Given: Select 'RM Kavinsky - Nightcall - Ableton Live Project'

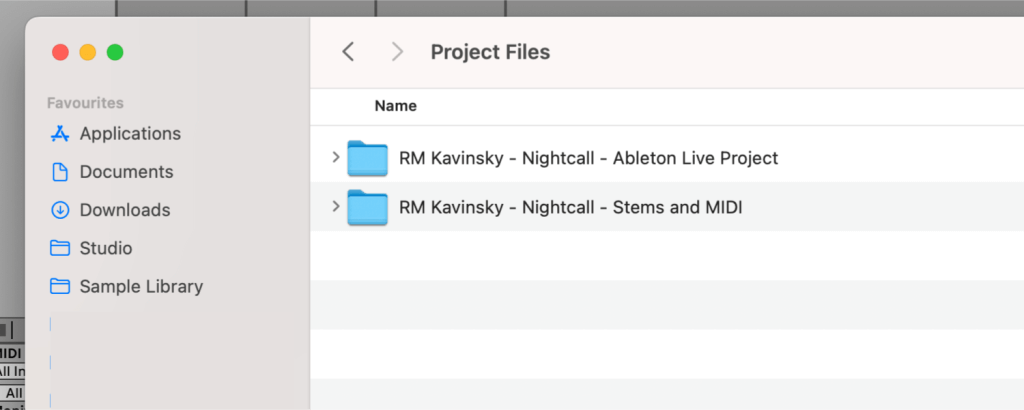Looking at the screenshot, I should (588, 158).
